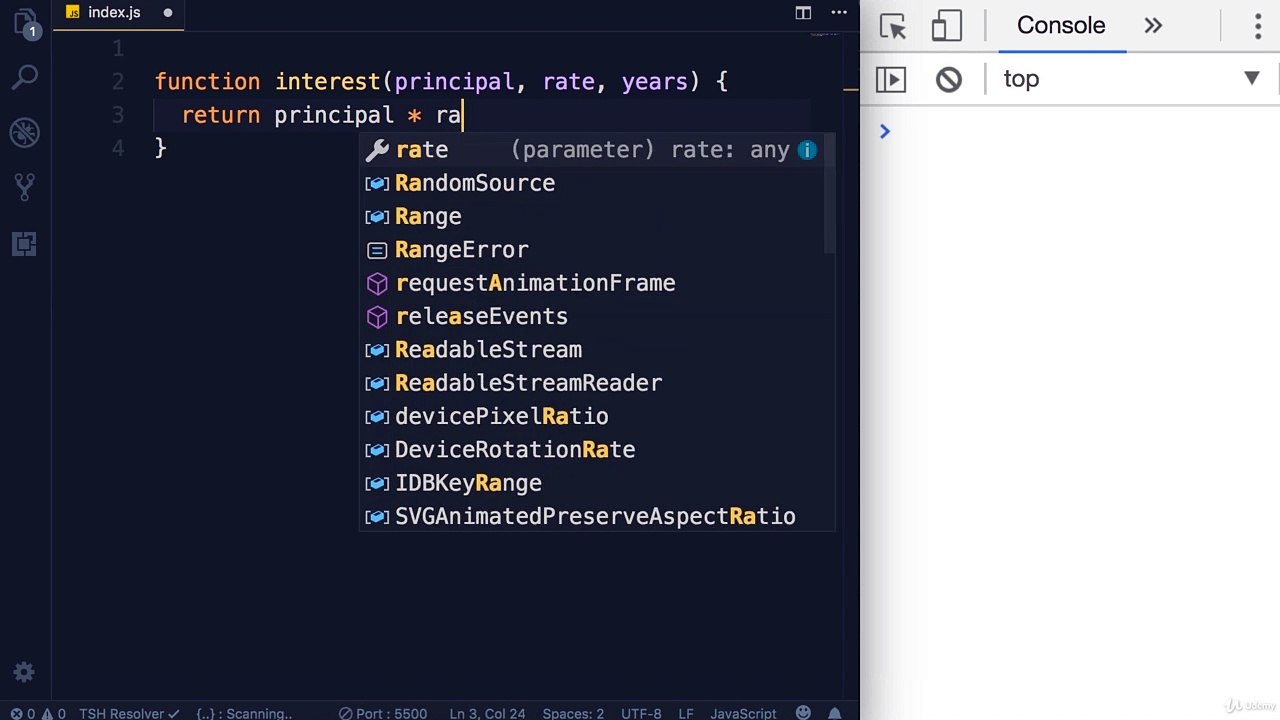The width and height of the screenshot is (1280, 720).
Task: Click Port : 5500 in the status bar
Action: pyautogui.click(x=383, y=713)
